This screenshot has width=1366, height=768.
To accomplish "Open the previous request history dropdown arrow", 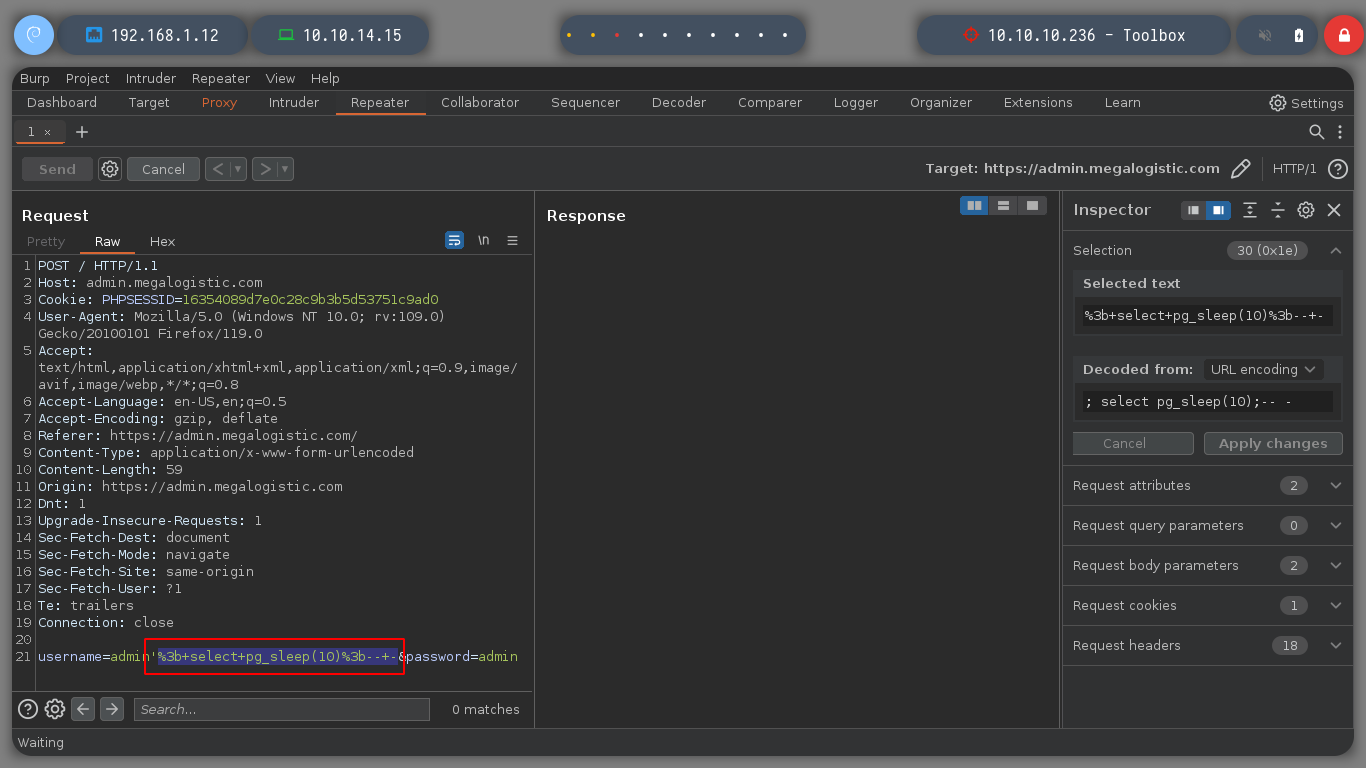I will coord(239,169).
